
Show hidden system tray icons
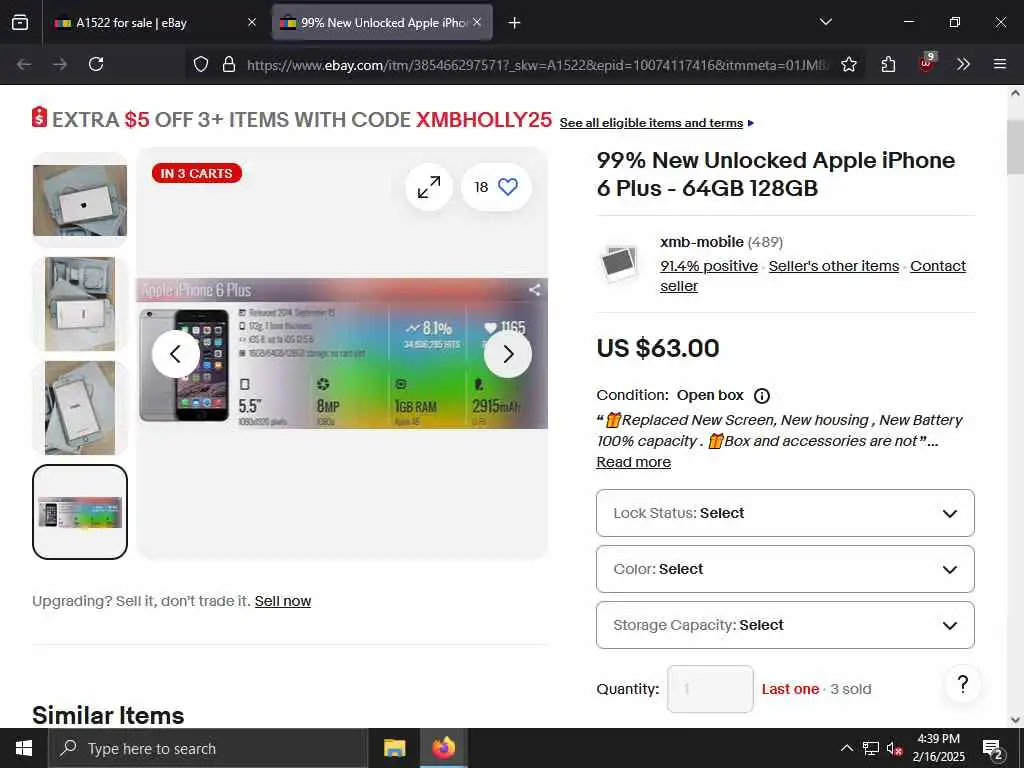pos(846,748)
